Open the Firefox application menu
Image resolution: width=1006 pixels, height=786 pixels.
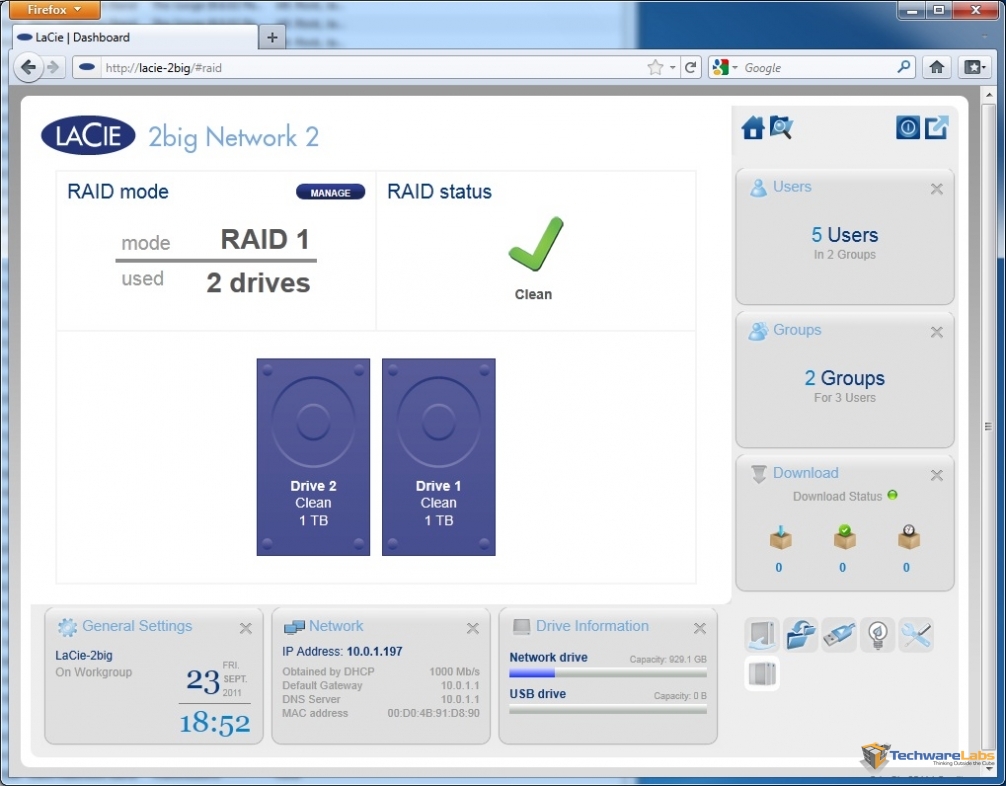tap(55, 10)
